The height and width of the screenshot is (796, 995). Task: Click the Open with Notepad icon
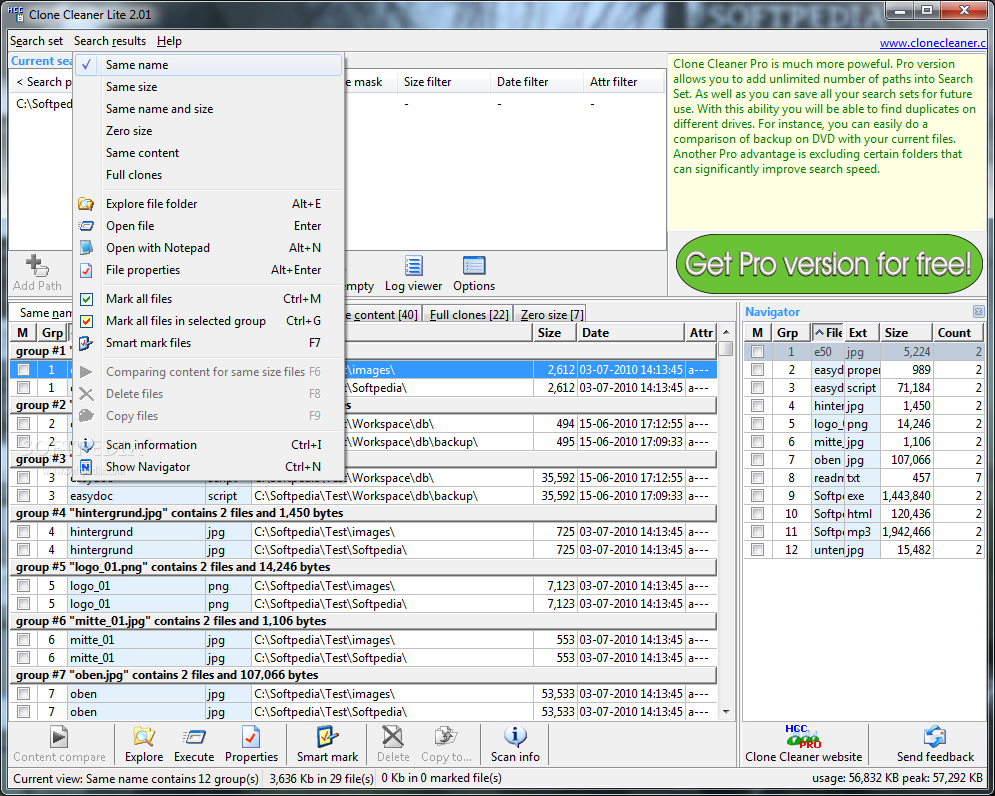86,248
